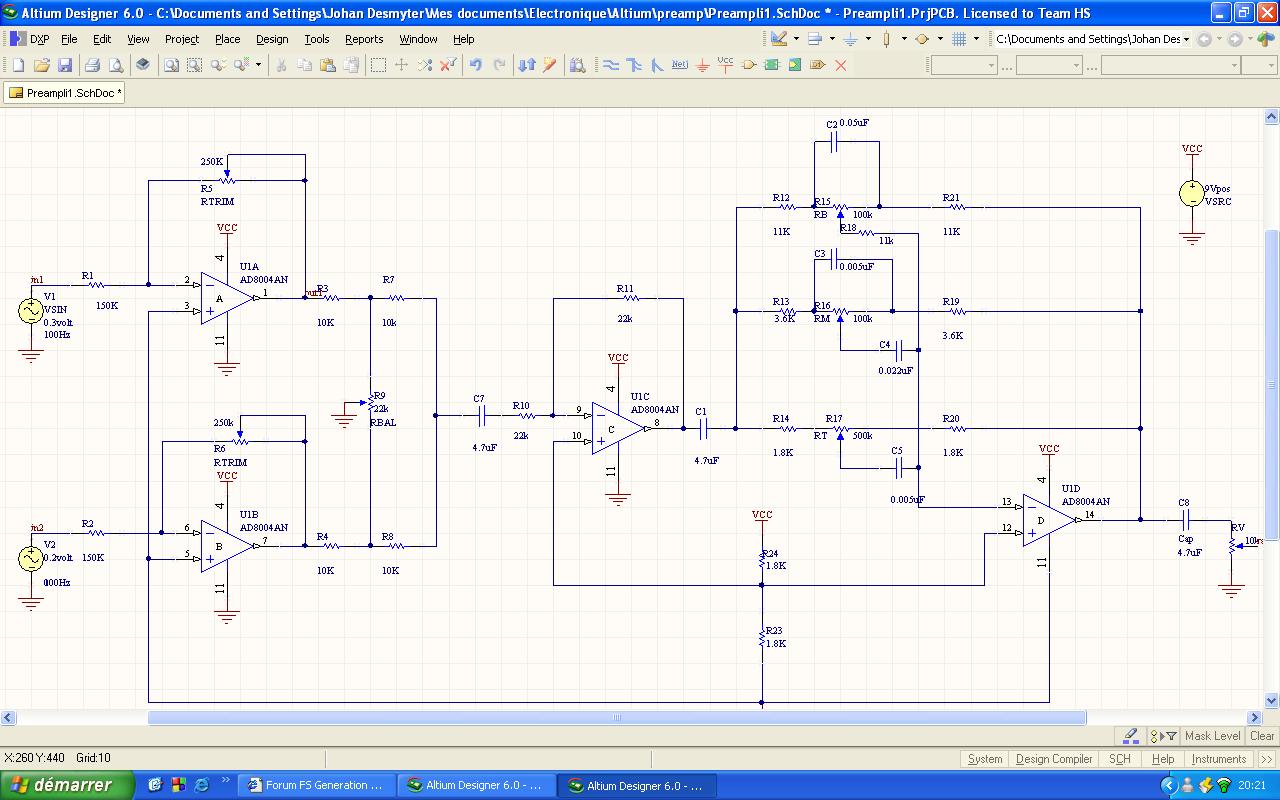
Task: Click the horizontal scrollbar thumb
Action: (x=616, y=717)
